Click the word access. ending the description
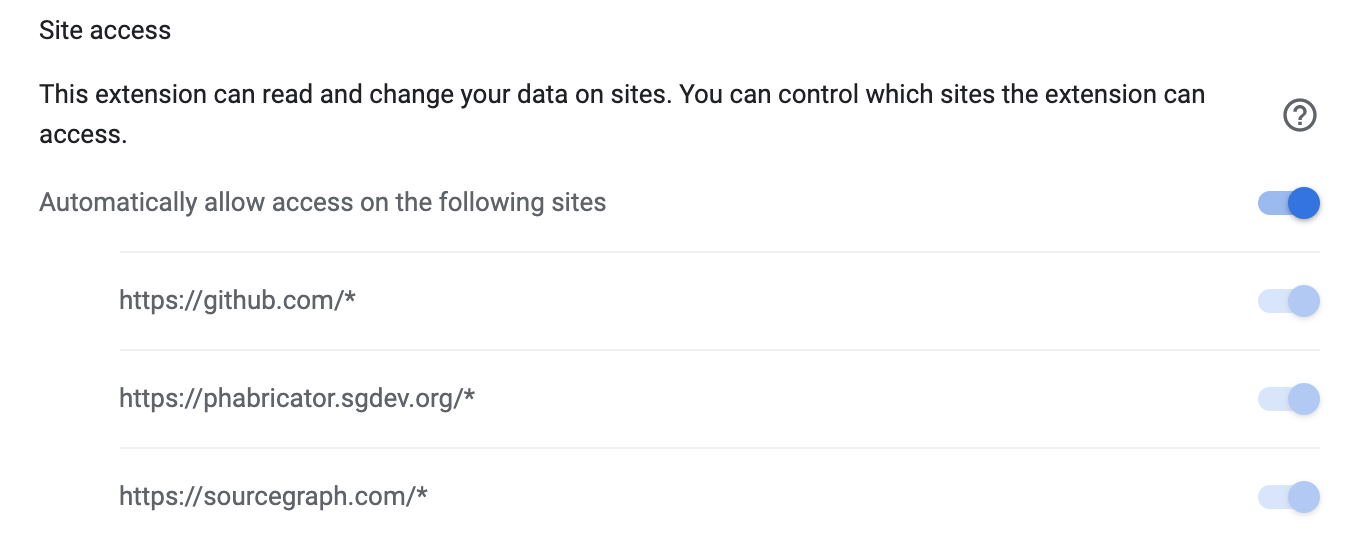This screenshot has height=560, width=1350. point(83,135)
